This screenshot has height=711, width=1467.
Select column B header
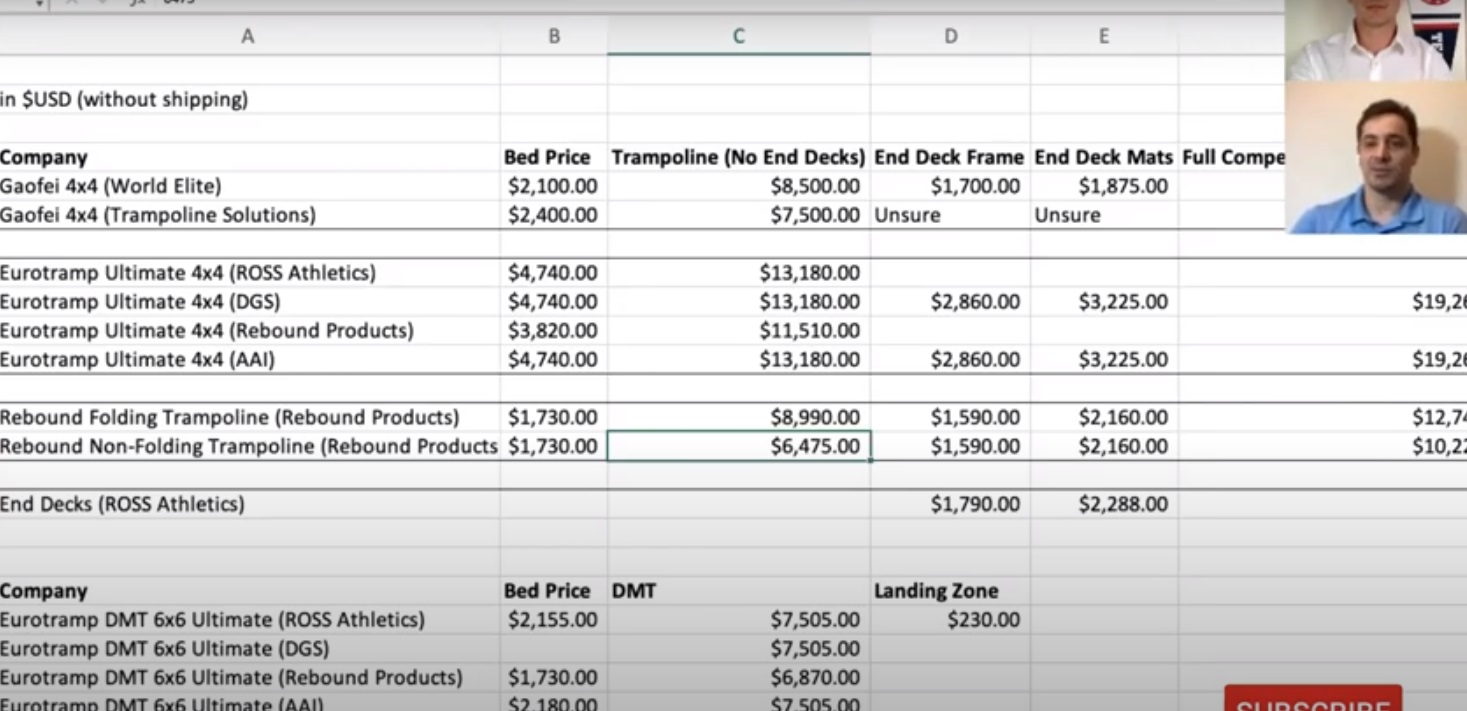tap(554, 36)
